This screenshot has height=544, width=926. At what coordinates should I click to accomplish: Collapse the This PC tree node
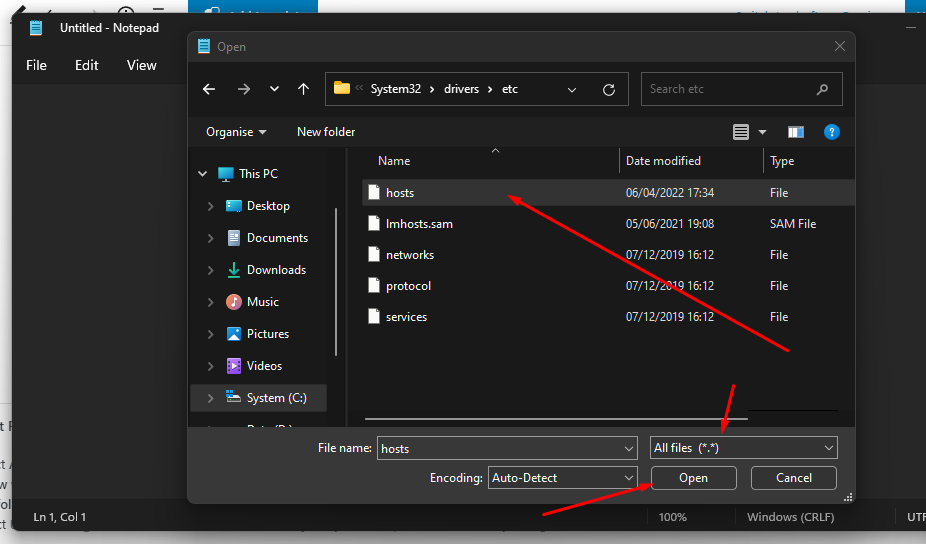[x=203, y=174]
